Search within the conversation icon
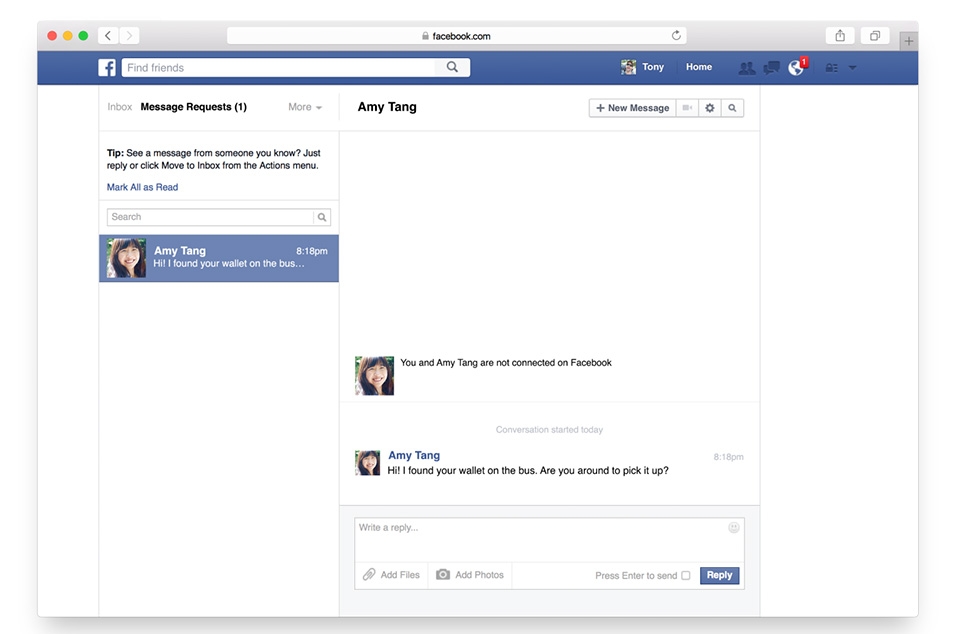Screen dimensions: 960x634 coord(732,108)
